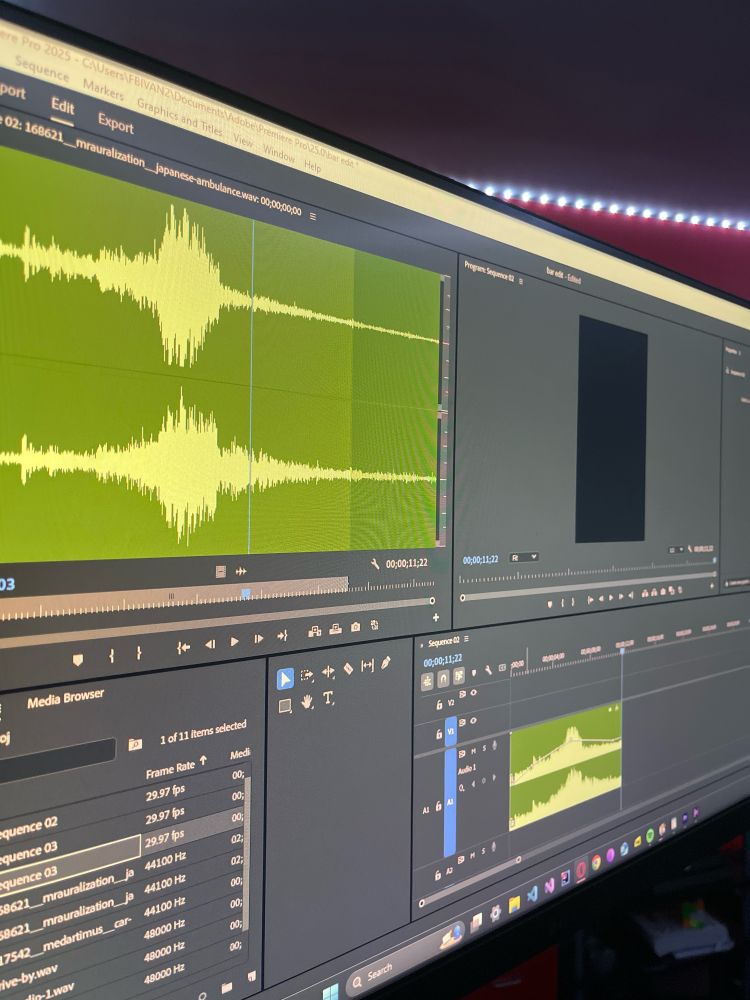
Task: Open Sequence 02 timeline panel menu
Action: click(x=467, y=639)
